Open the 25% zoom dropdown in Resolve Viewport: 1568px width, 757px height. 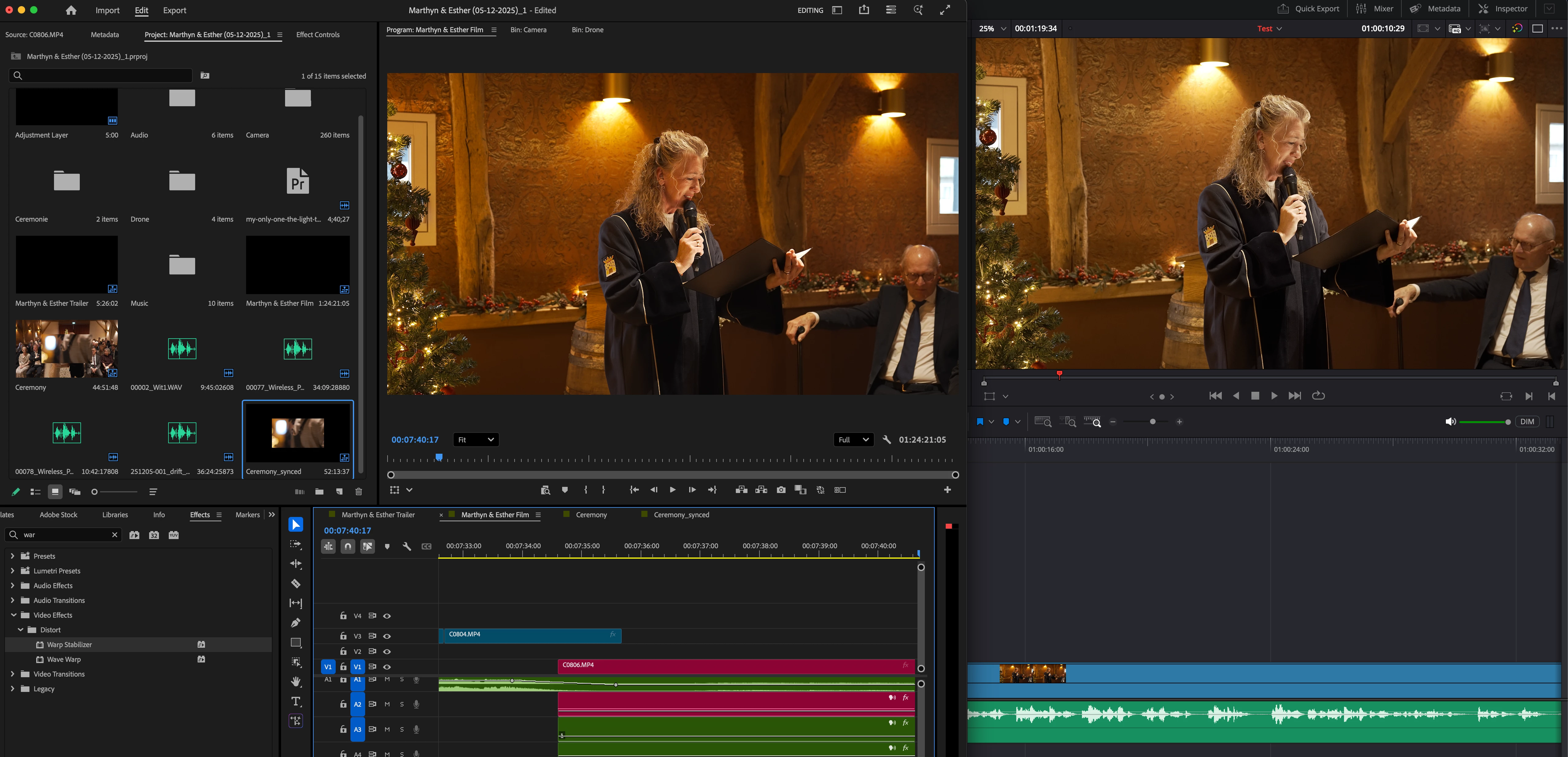pyautogui.click(x=992, y=29)
